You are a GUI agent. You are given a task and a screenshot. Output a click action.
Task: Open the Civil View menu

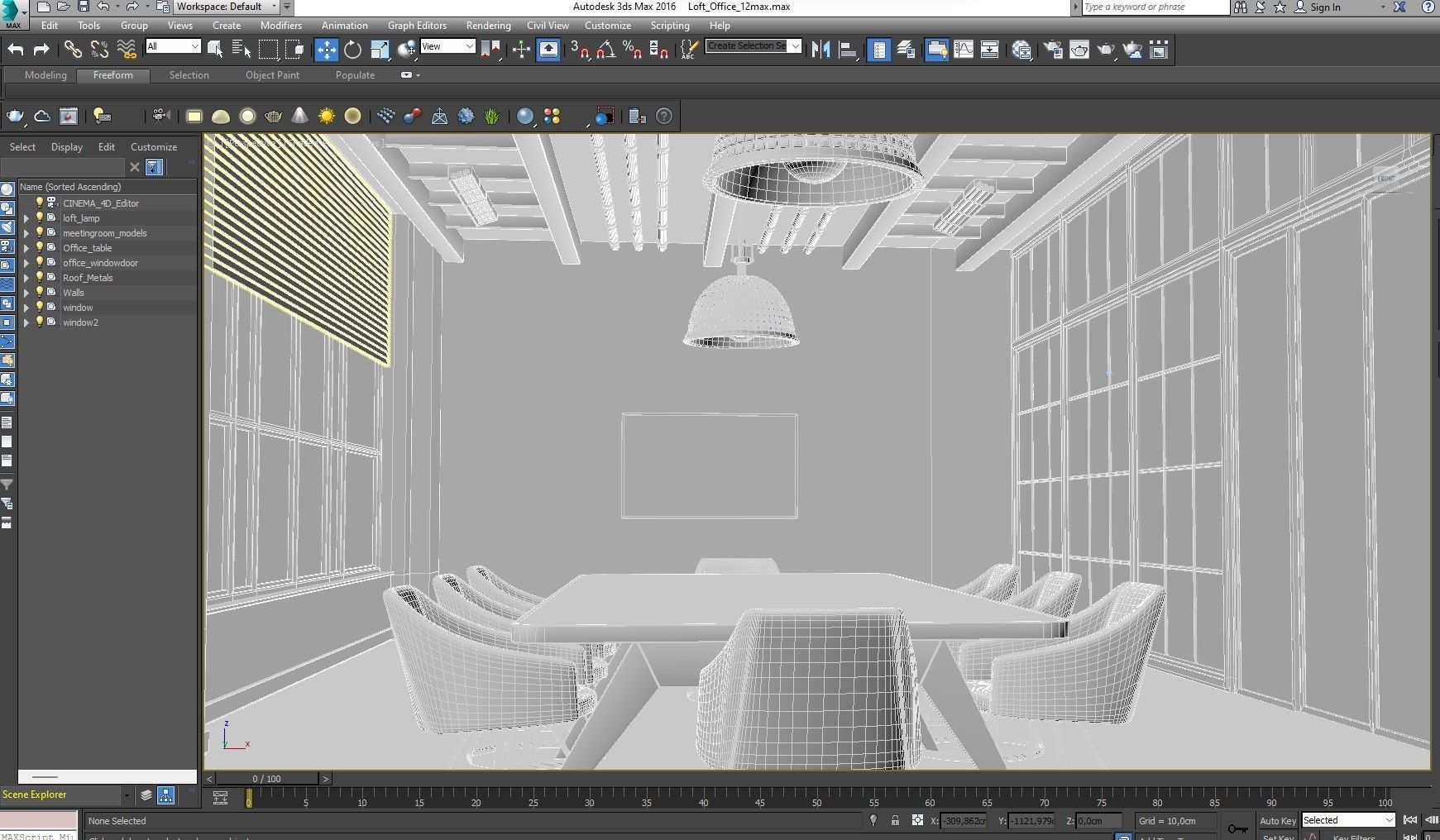548,26
